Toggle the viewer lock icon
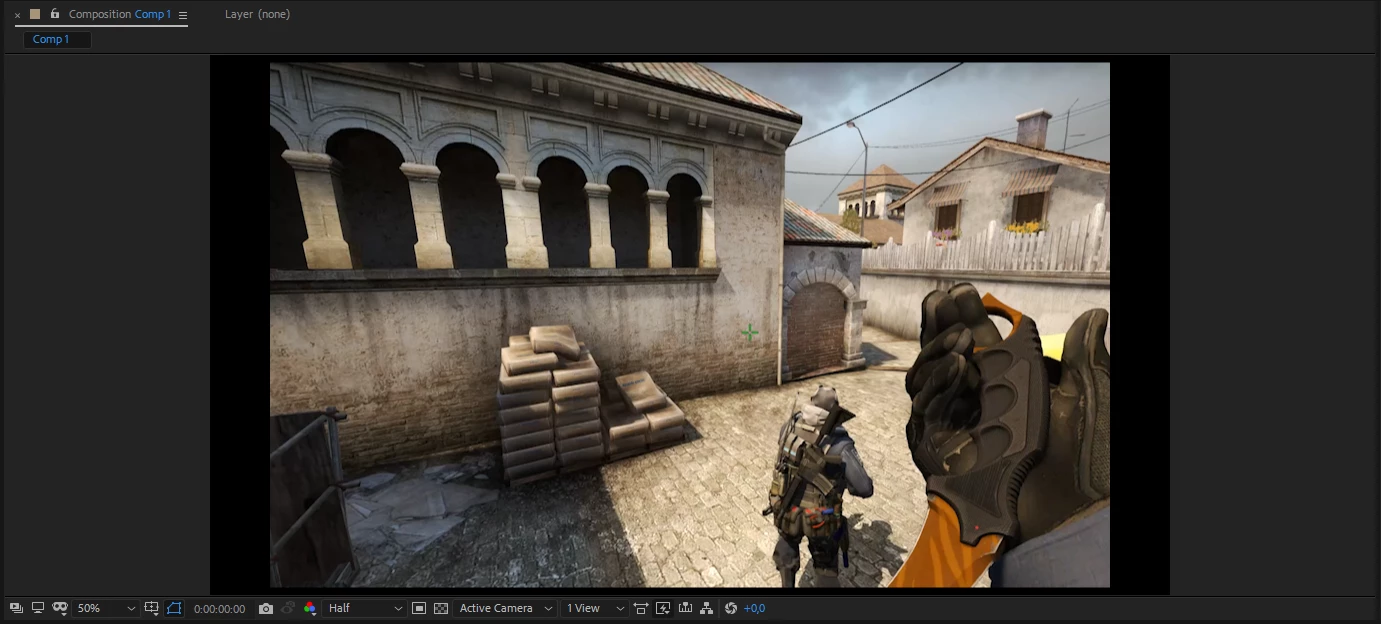 [x=55, y=14]
